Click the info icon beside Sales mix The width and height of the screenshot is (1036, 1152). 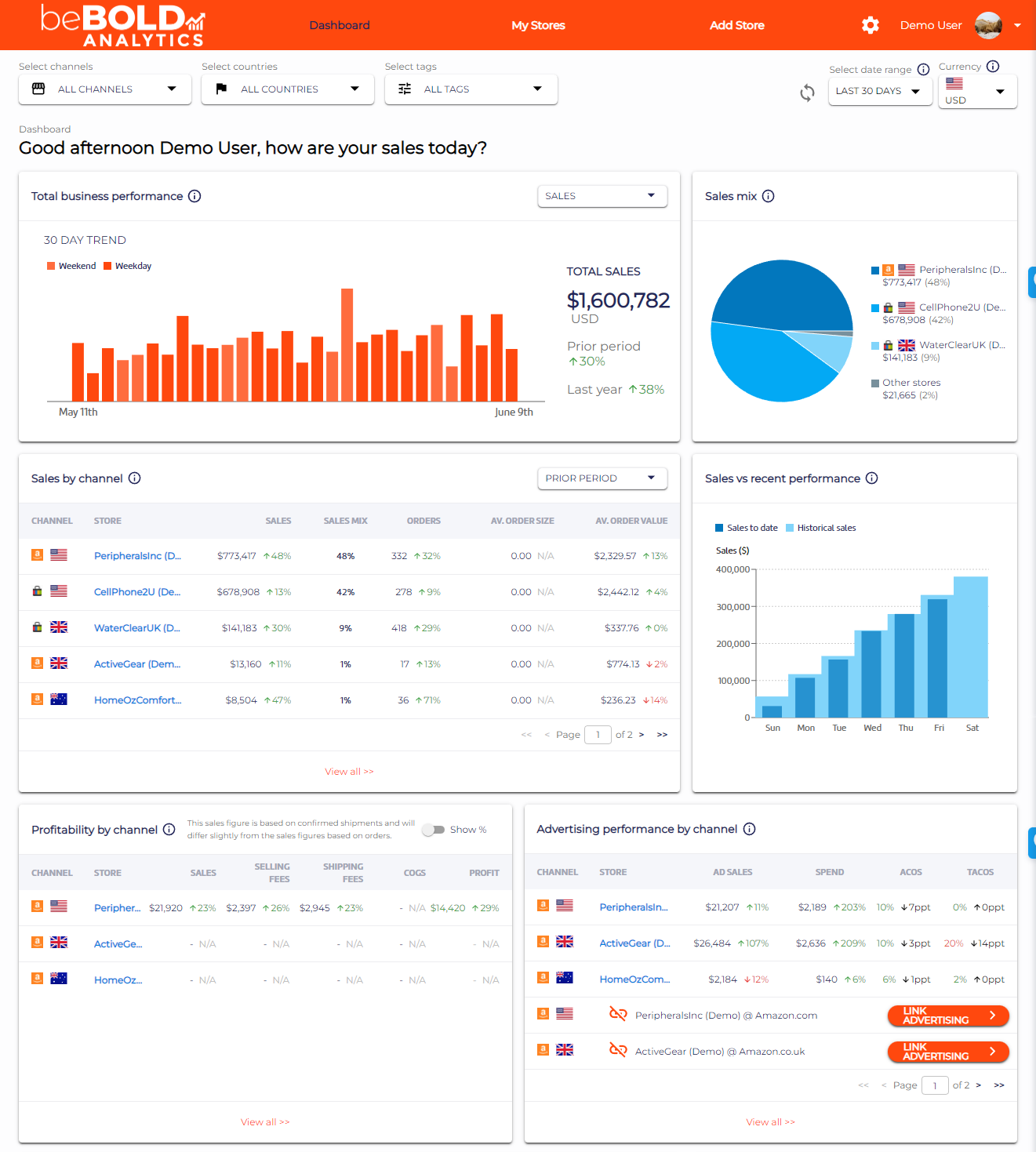(x=768, y=196)
